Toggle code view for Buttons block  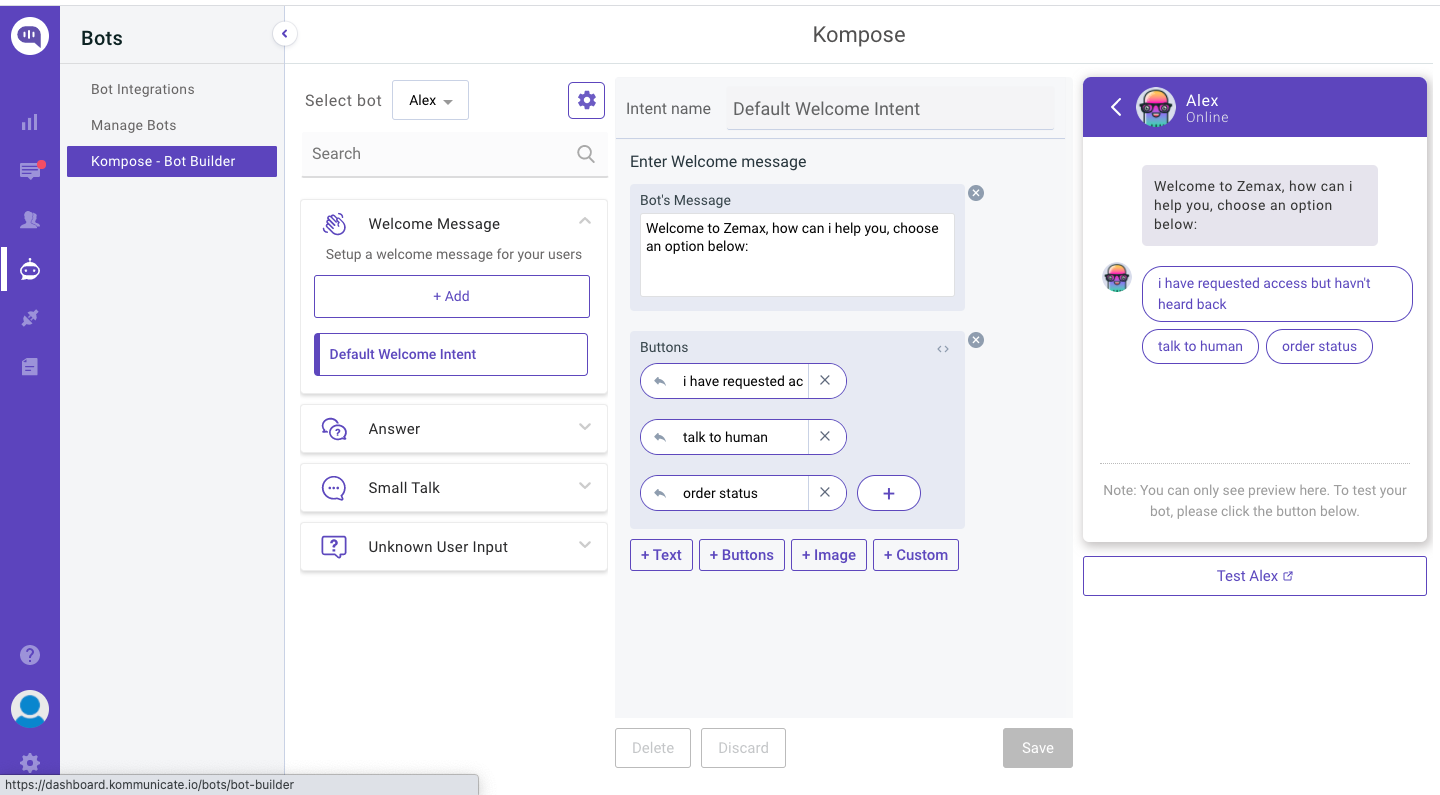943,349
